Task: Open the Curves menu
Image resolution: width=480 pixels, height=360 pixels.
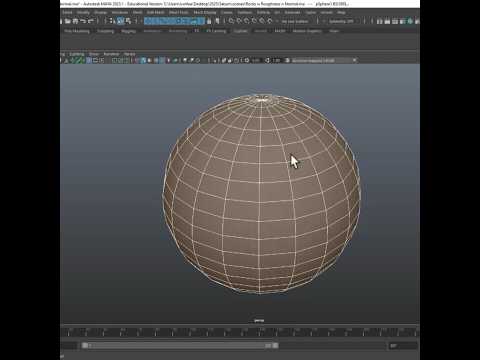Action: pyautogui.click(x=227, y=12)
